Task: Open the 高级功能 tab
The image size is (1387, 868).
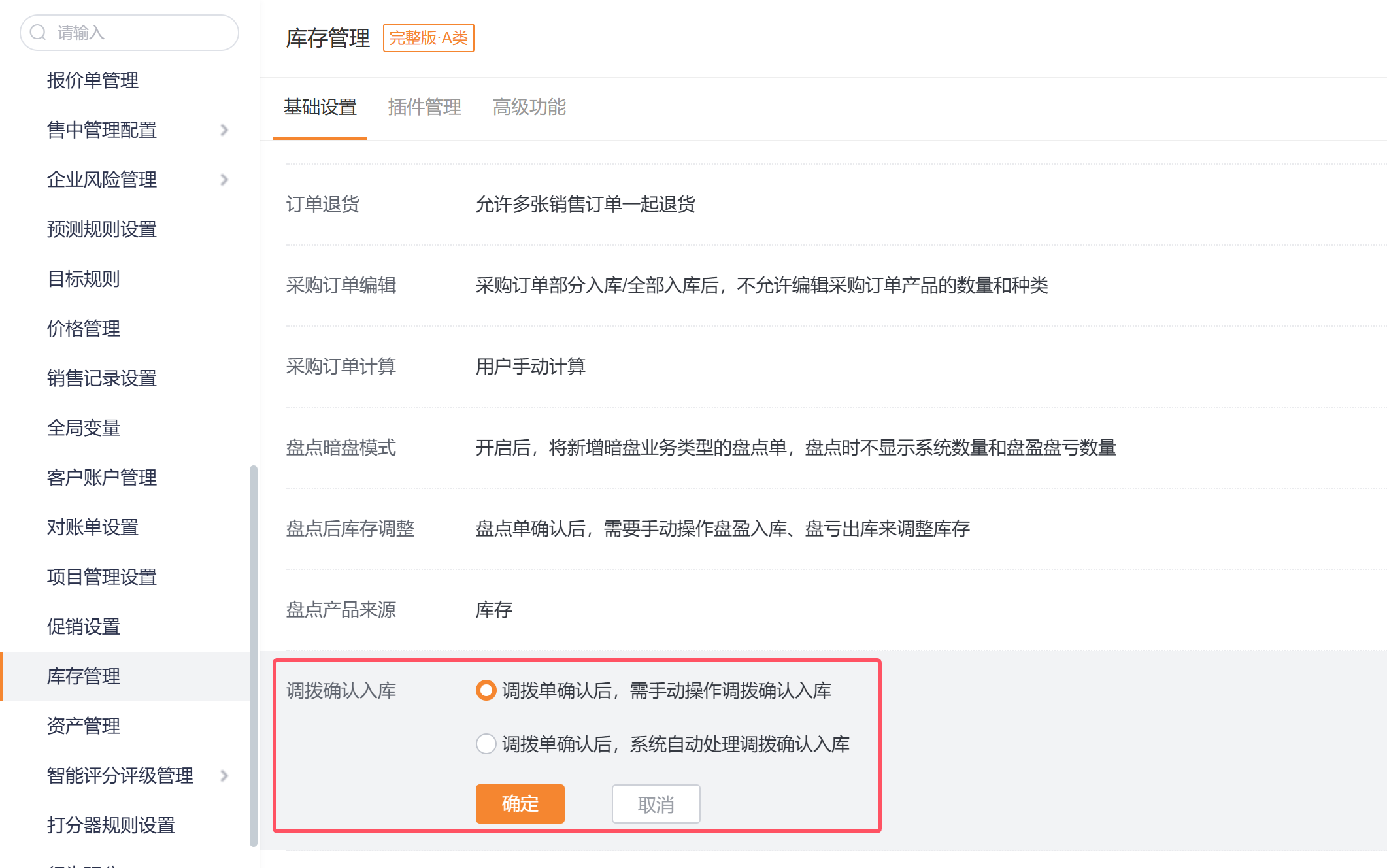Action: [x=529, y=107]
